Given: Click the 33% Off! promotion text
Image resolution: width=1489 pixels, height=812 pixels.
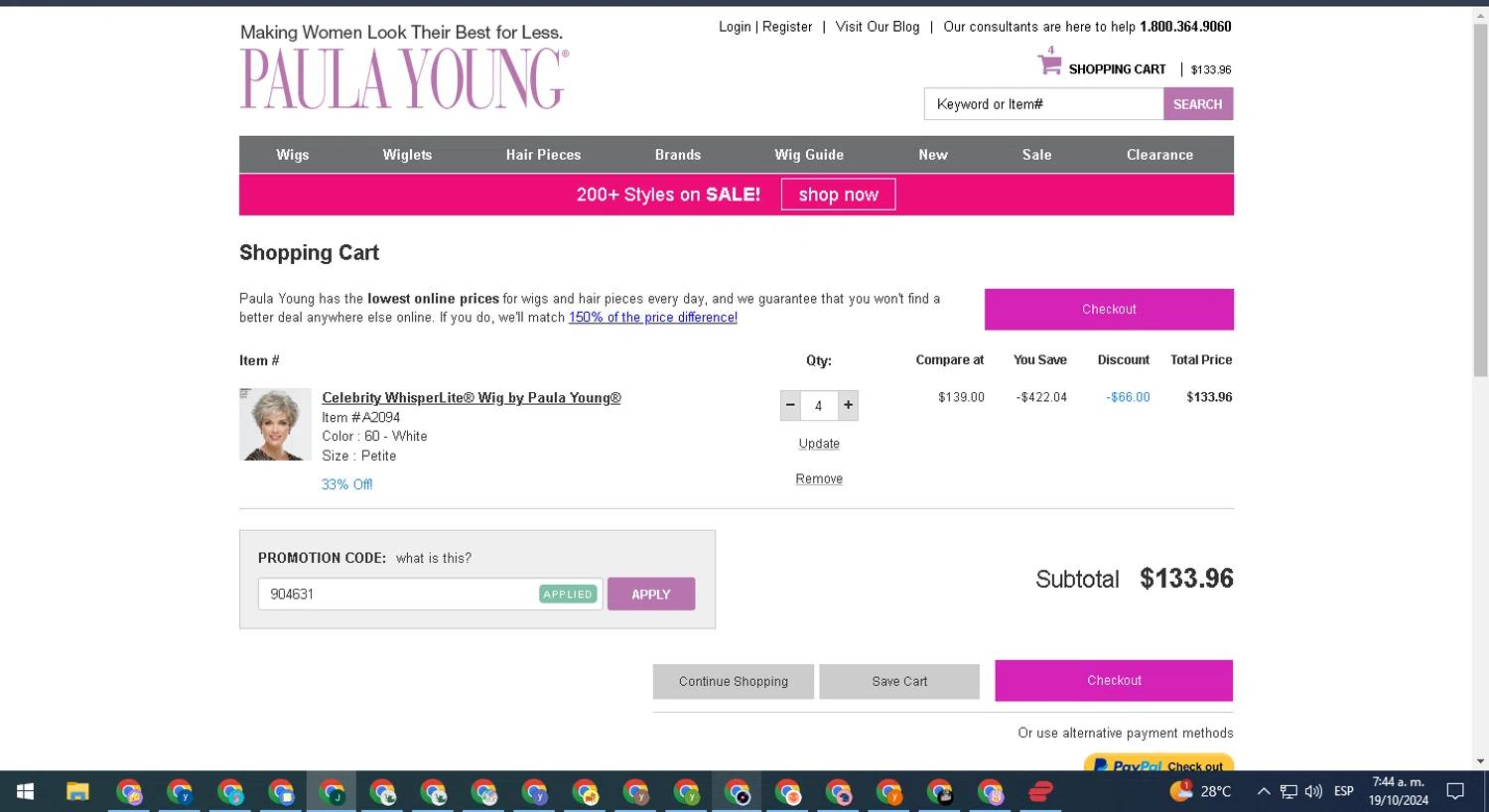Looking at the screenshot, I should 346,484.
